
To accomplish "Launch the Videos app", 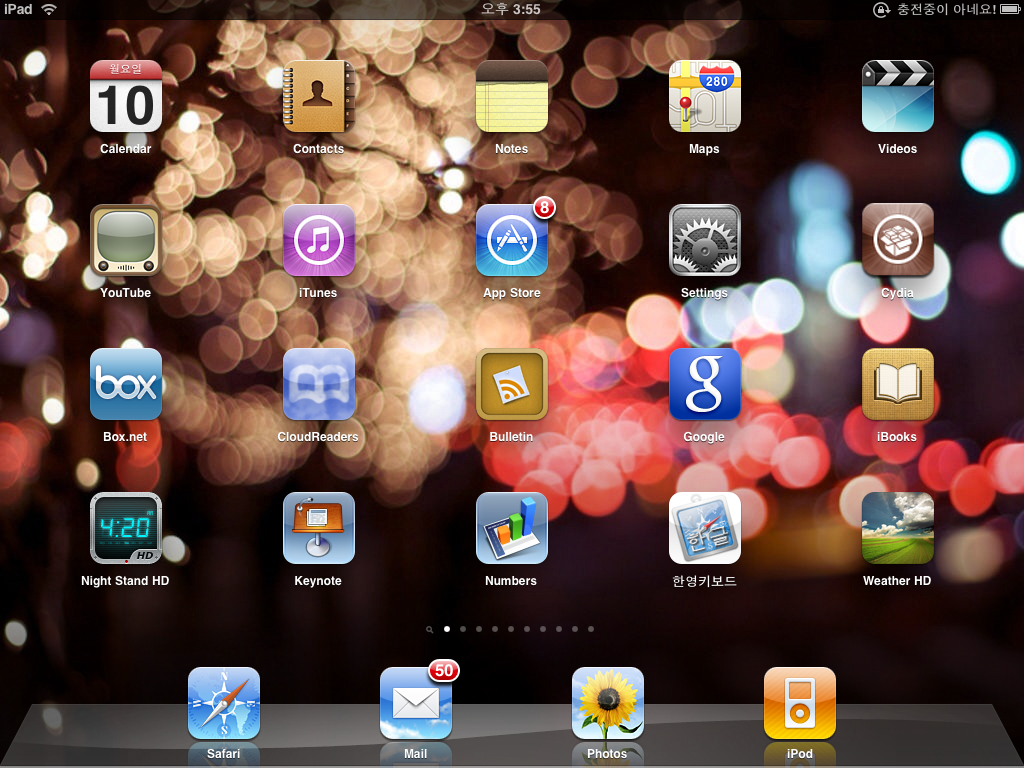I will point(897,96).
